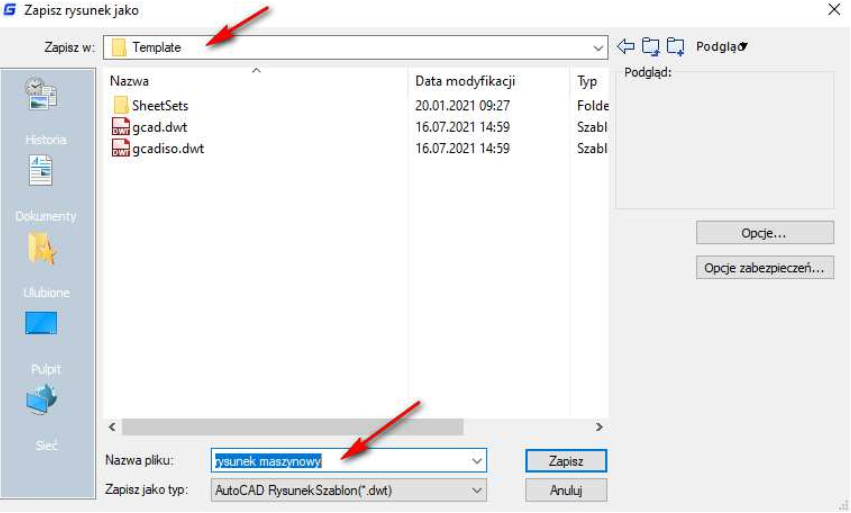Select the SheetSets folder in list

point(159,105)
